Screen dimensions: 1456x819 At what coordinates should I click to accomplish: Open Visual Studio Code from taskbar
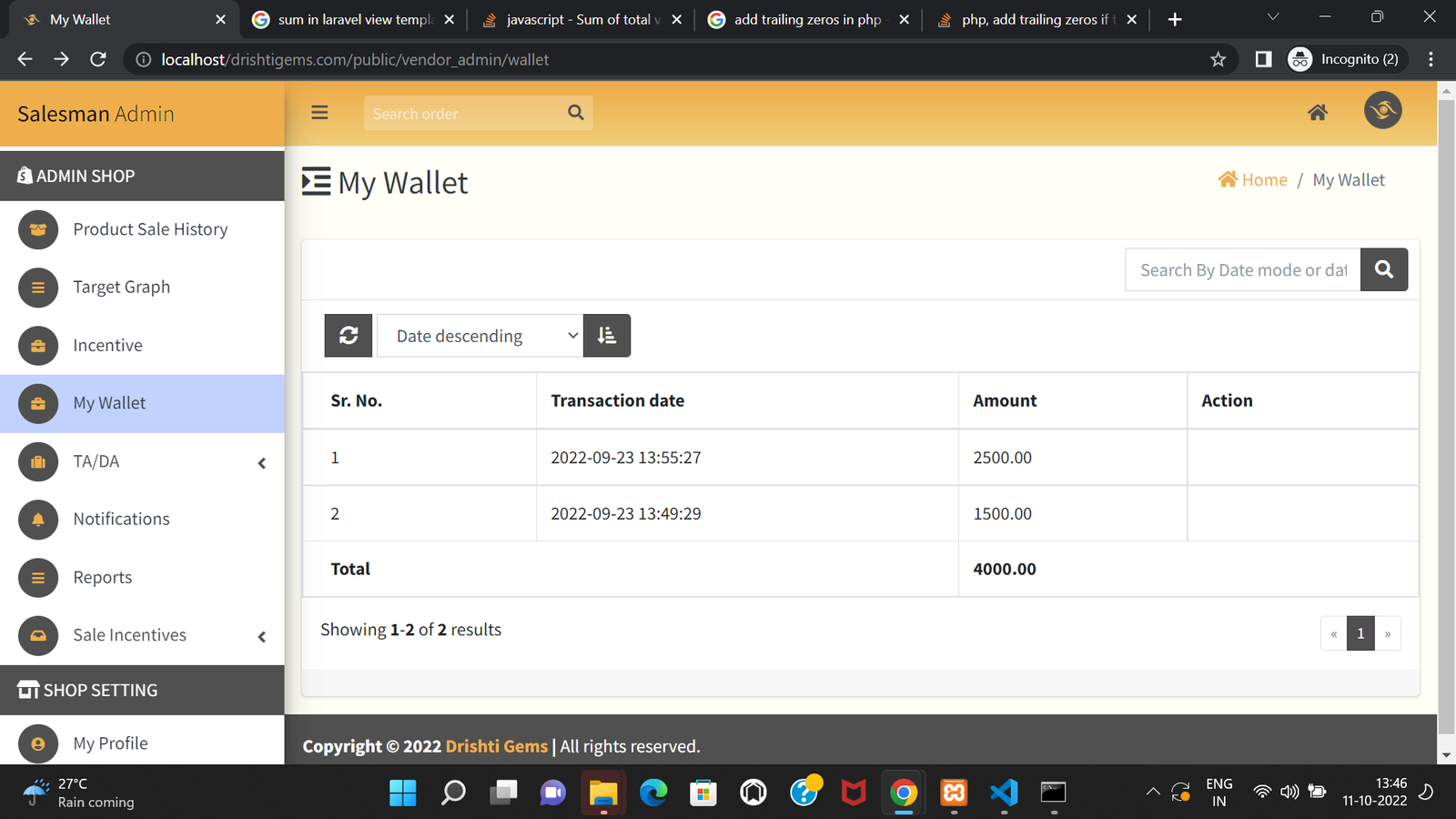1004,793
